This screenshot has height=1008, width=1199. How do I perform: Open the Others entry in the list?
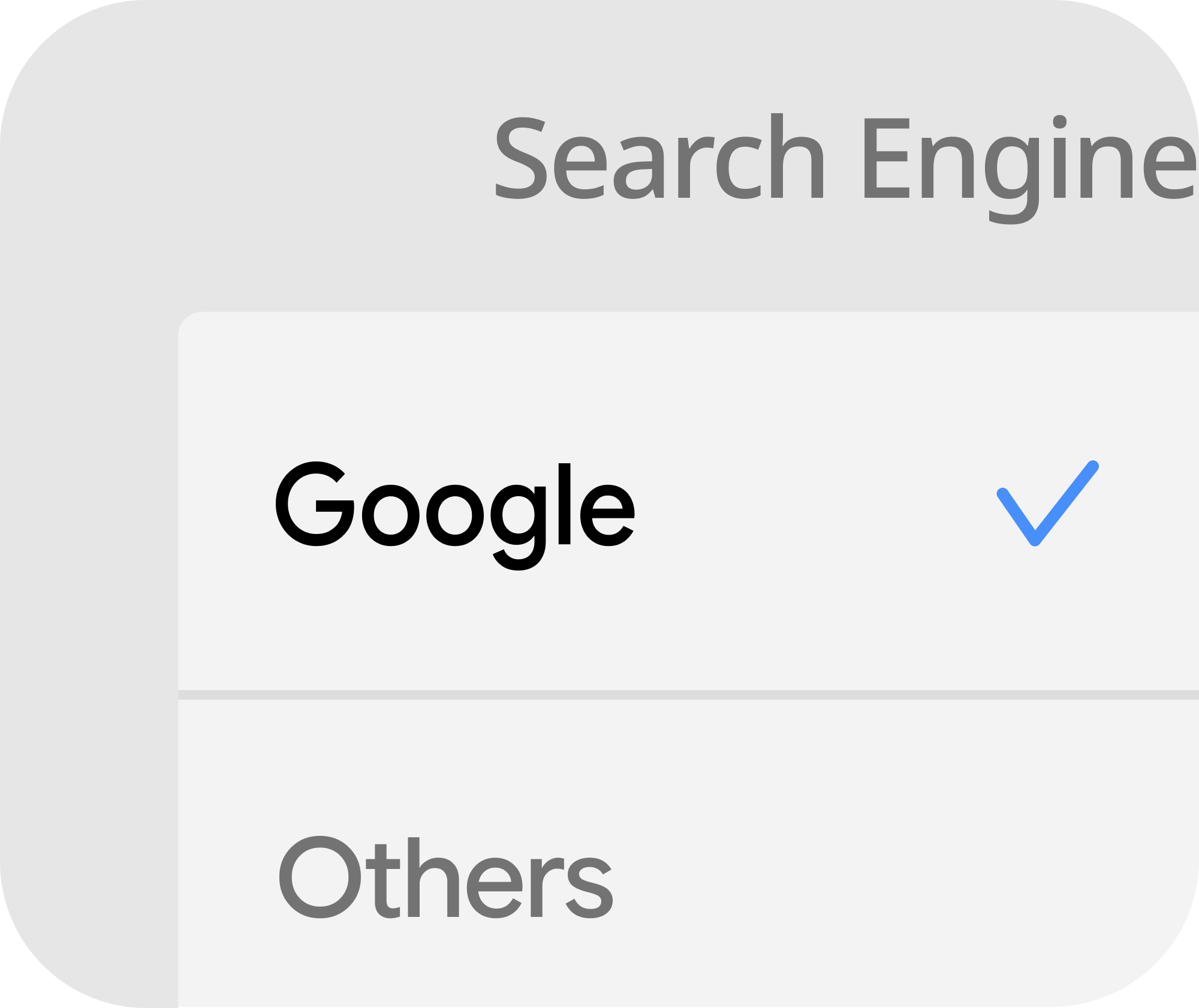coord(688,853)
